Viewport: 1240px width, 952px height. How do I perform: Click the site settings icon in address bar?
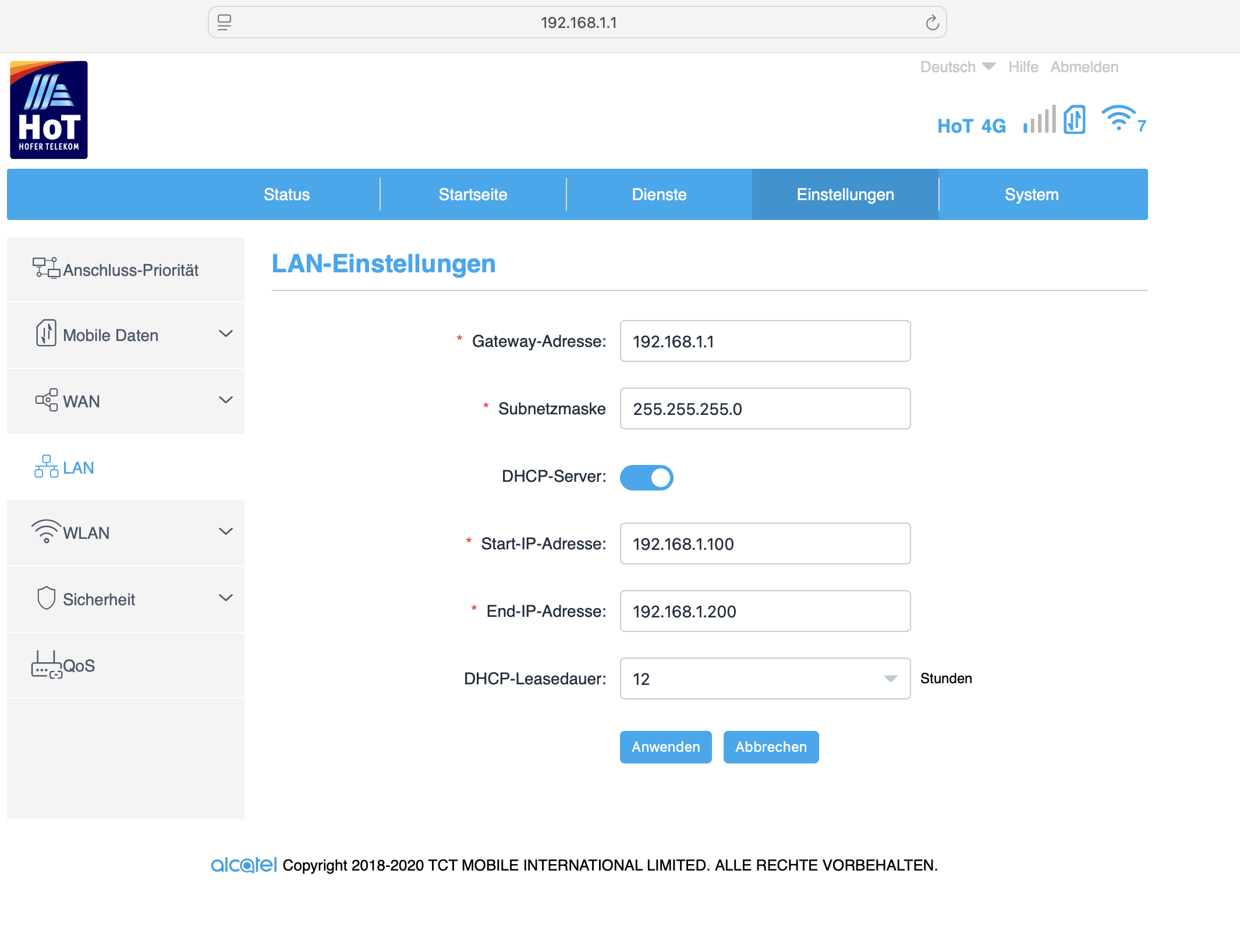click(x=225, y=23)
